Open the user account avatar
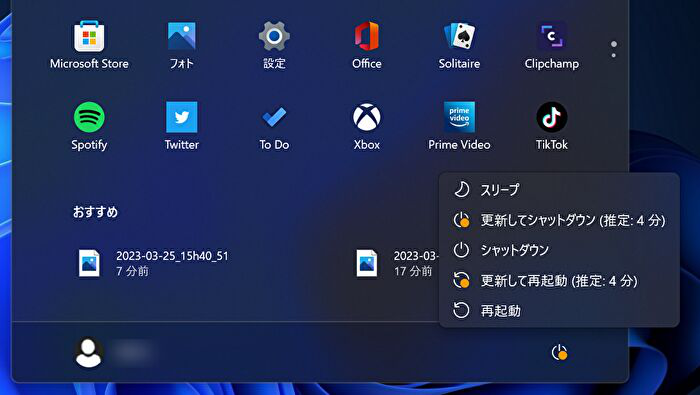 pos(88,352)
